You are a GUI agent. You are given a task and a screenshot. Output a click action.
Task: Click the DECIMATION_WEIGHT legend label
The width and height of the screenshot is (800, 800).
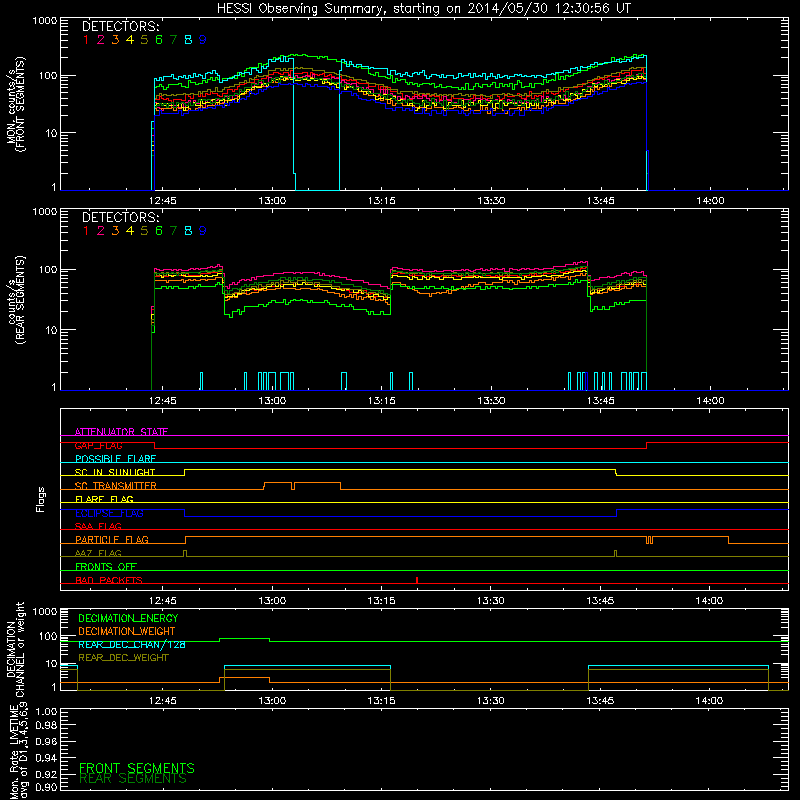coord(127,632)
